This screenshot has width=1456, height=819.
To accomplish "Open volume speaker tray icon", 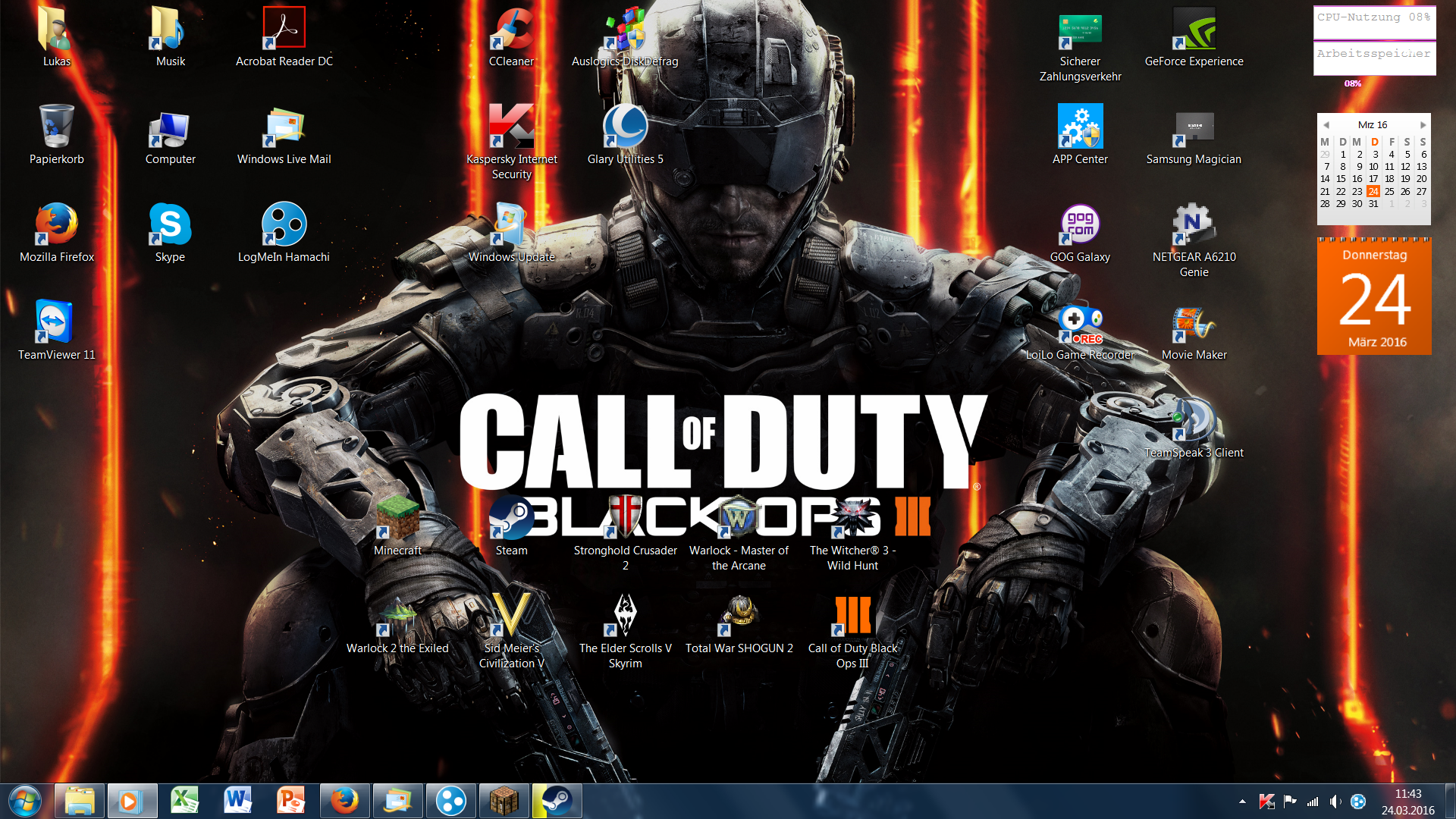I will (x=1335, y=802).
